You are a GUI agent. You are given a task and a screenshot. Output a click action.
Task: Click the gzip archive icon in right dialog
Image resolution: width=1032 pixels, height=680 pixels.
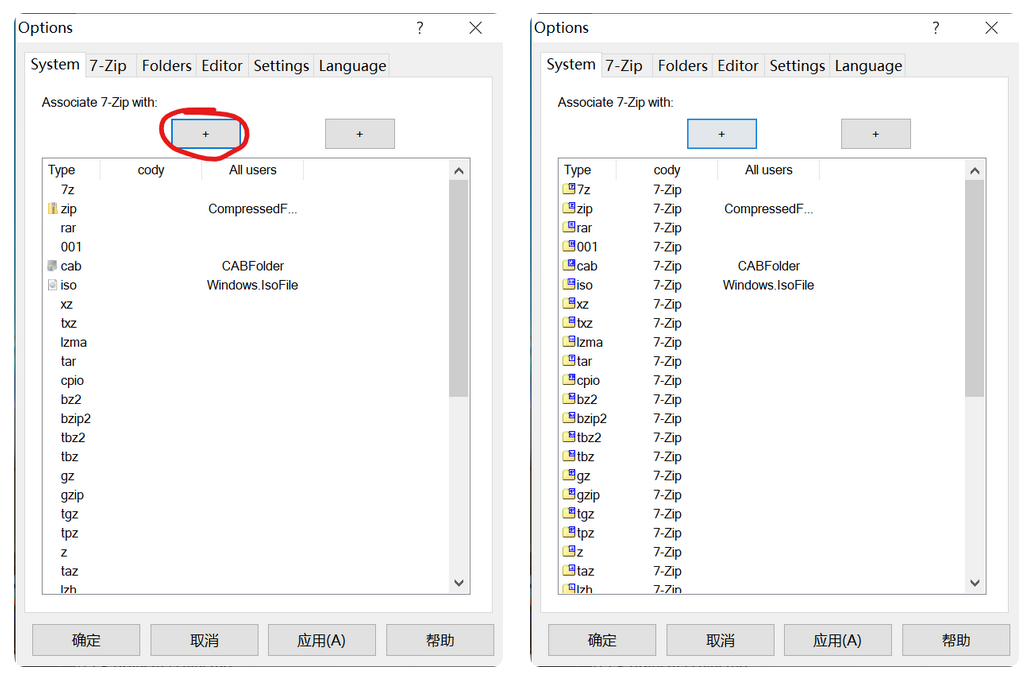coord(569,495)
